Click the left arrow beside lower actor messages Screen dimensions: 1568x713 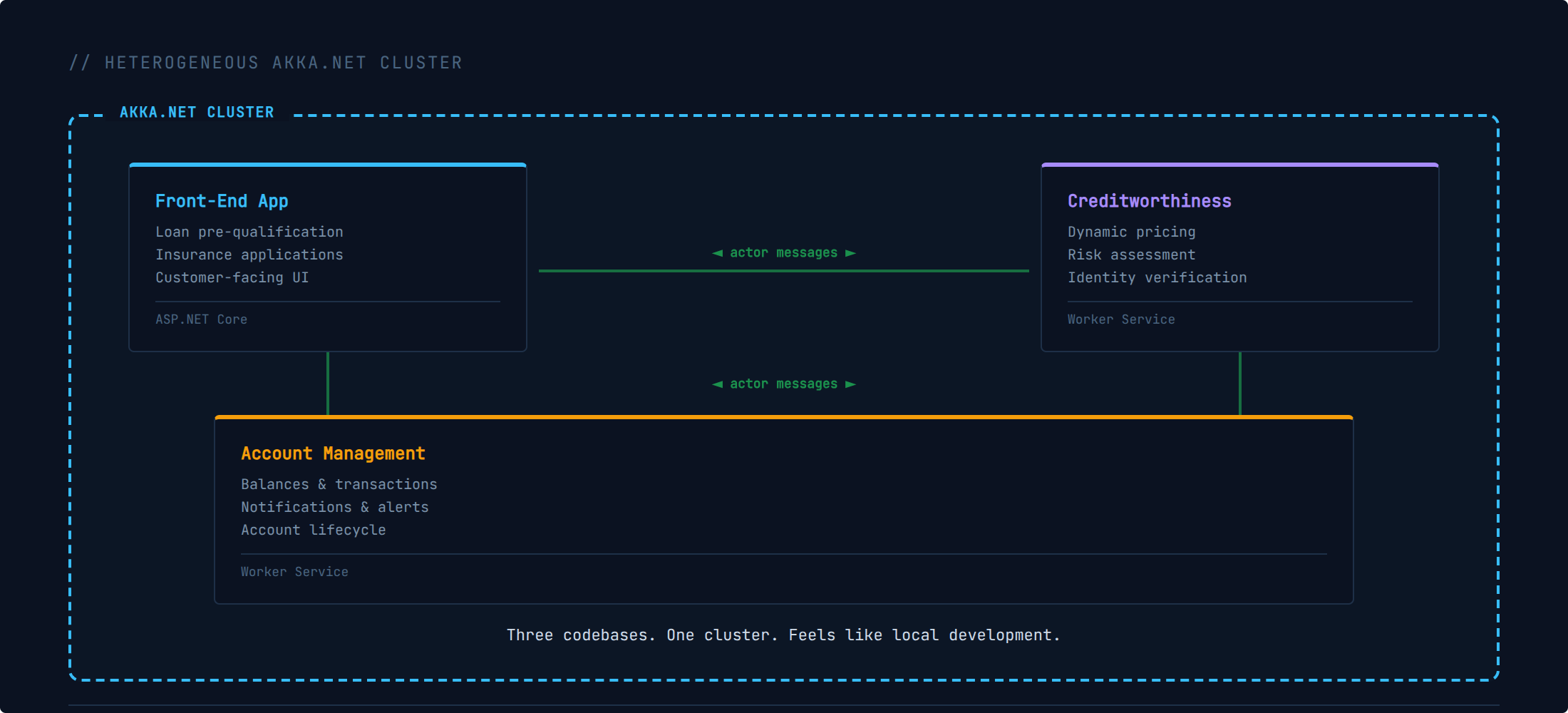coord(718,384)
